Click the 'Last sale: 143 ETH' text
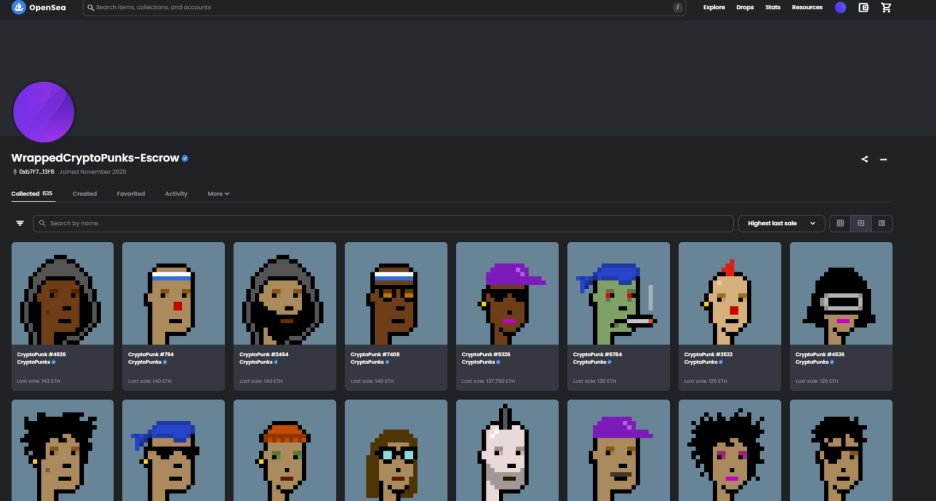 [38, 381]
